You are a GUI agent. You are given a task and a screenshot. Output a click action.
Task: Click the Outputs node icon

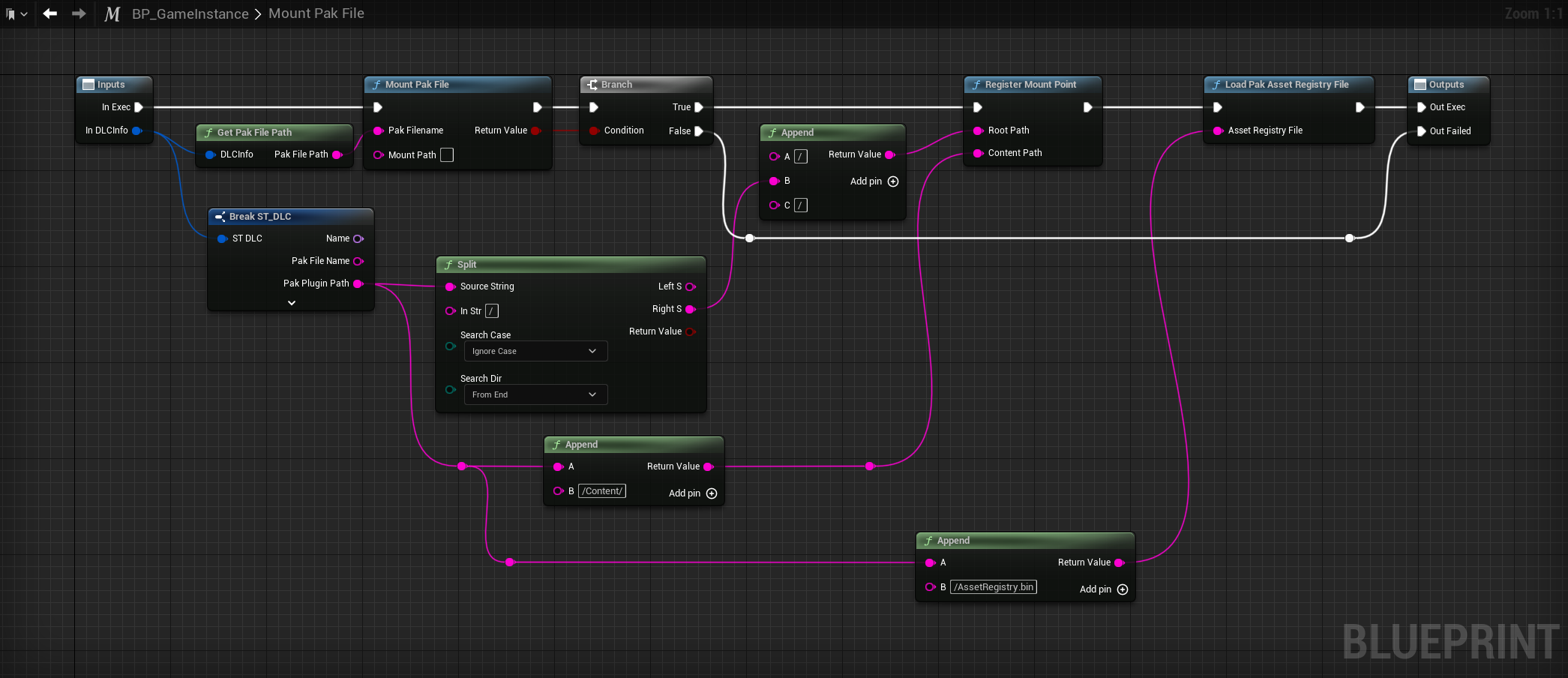pos(1420,85)
